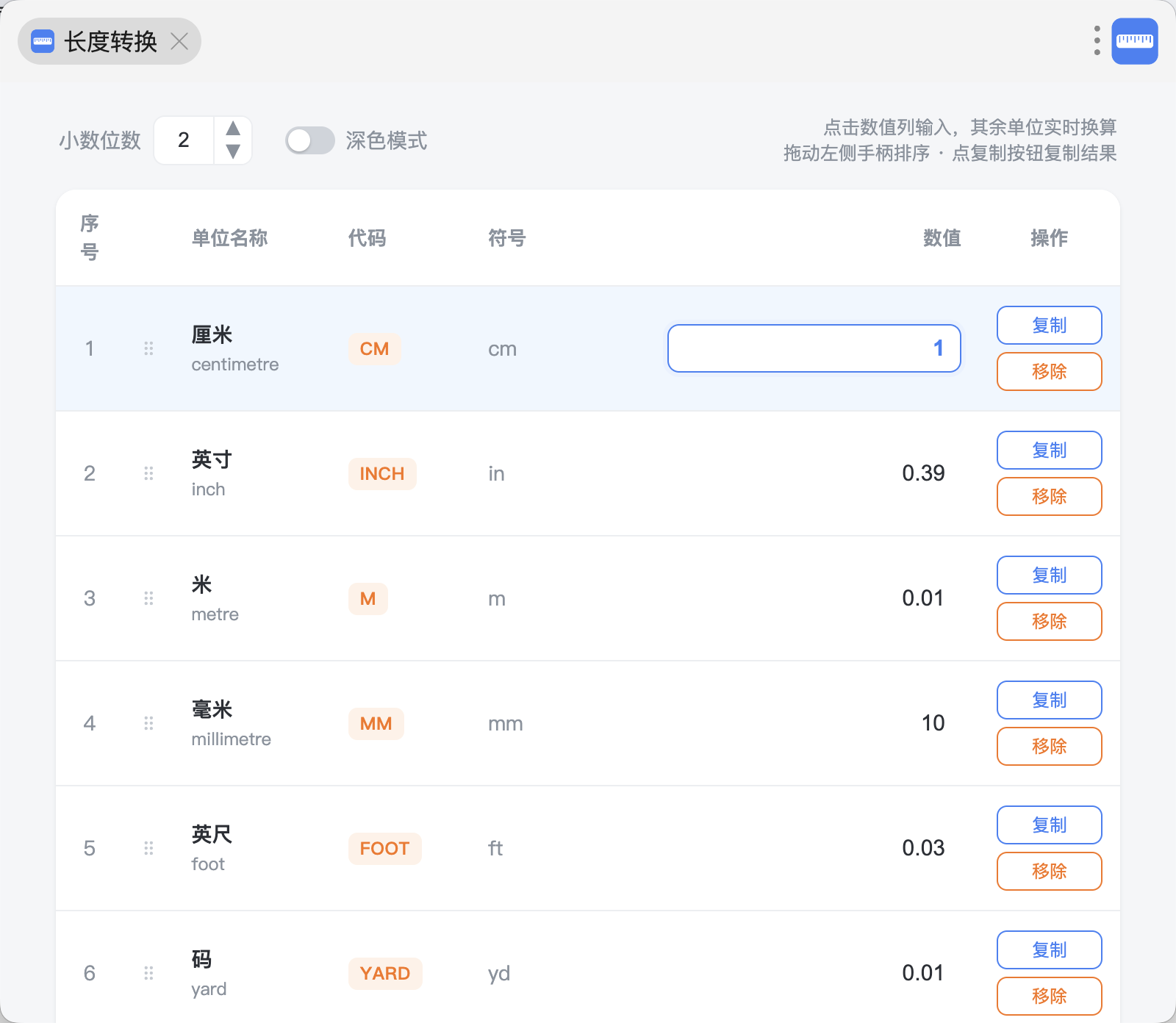This screenshot has height=1023, width=1176.
Task: Toggle the 深色模式 switch
Action: pyautogui.click(x=309, y=140)
